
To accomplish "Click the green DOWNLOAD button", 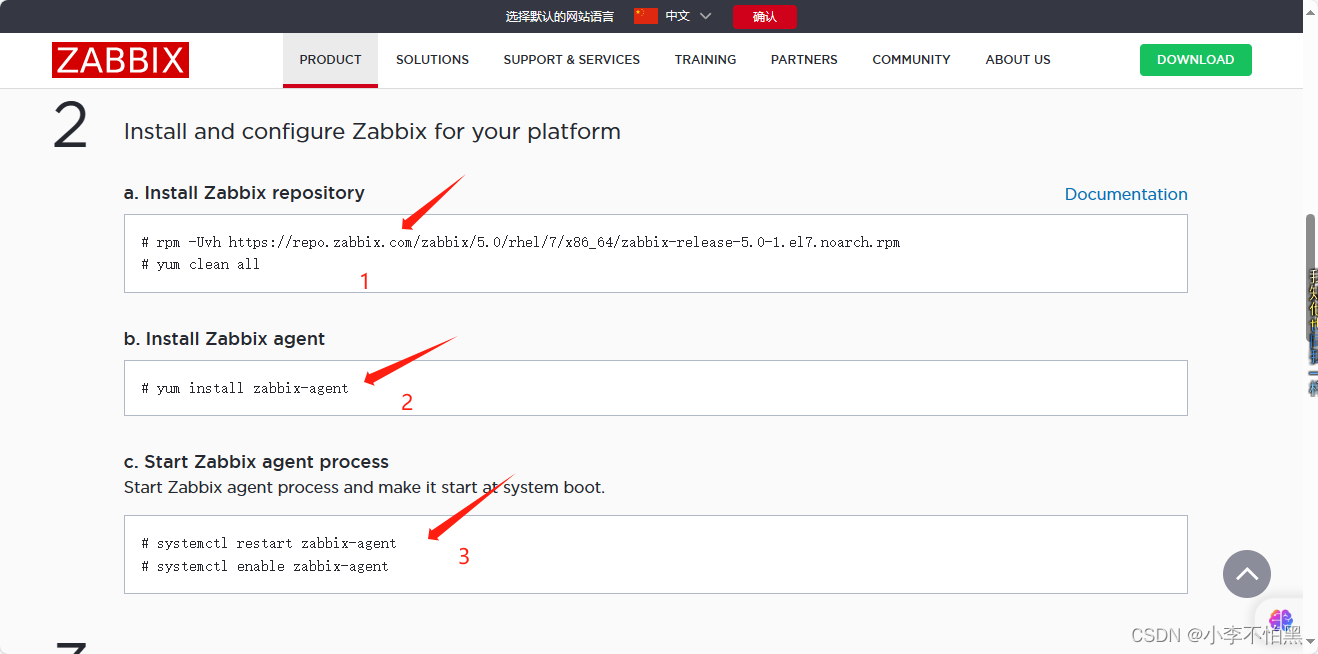I will coord(1195,60).
